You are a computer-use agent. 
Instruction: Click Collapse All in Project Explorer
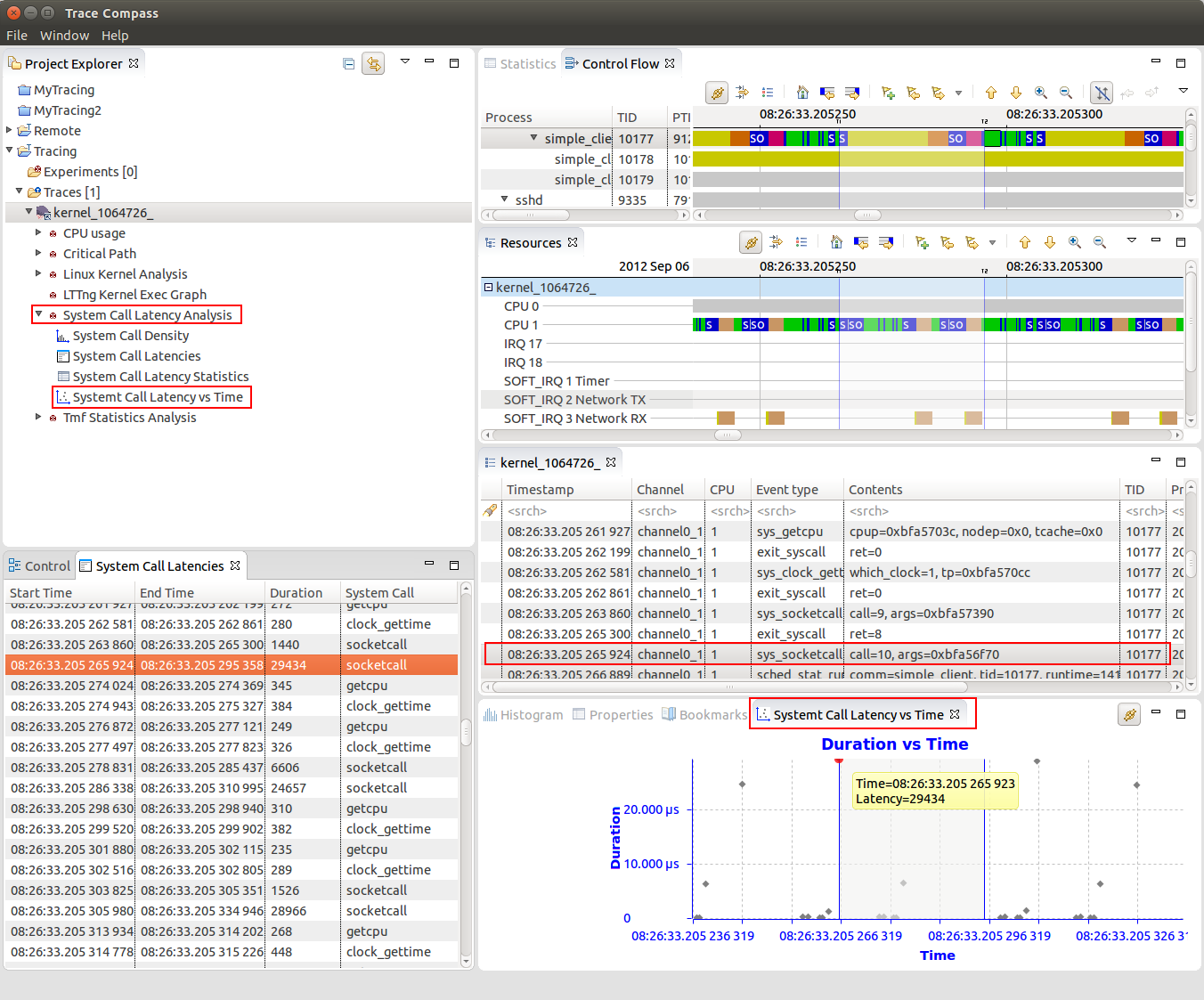348,63
